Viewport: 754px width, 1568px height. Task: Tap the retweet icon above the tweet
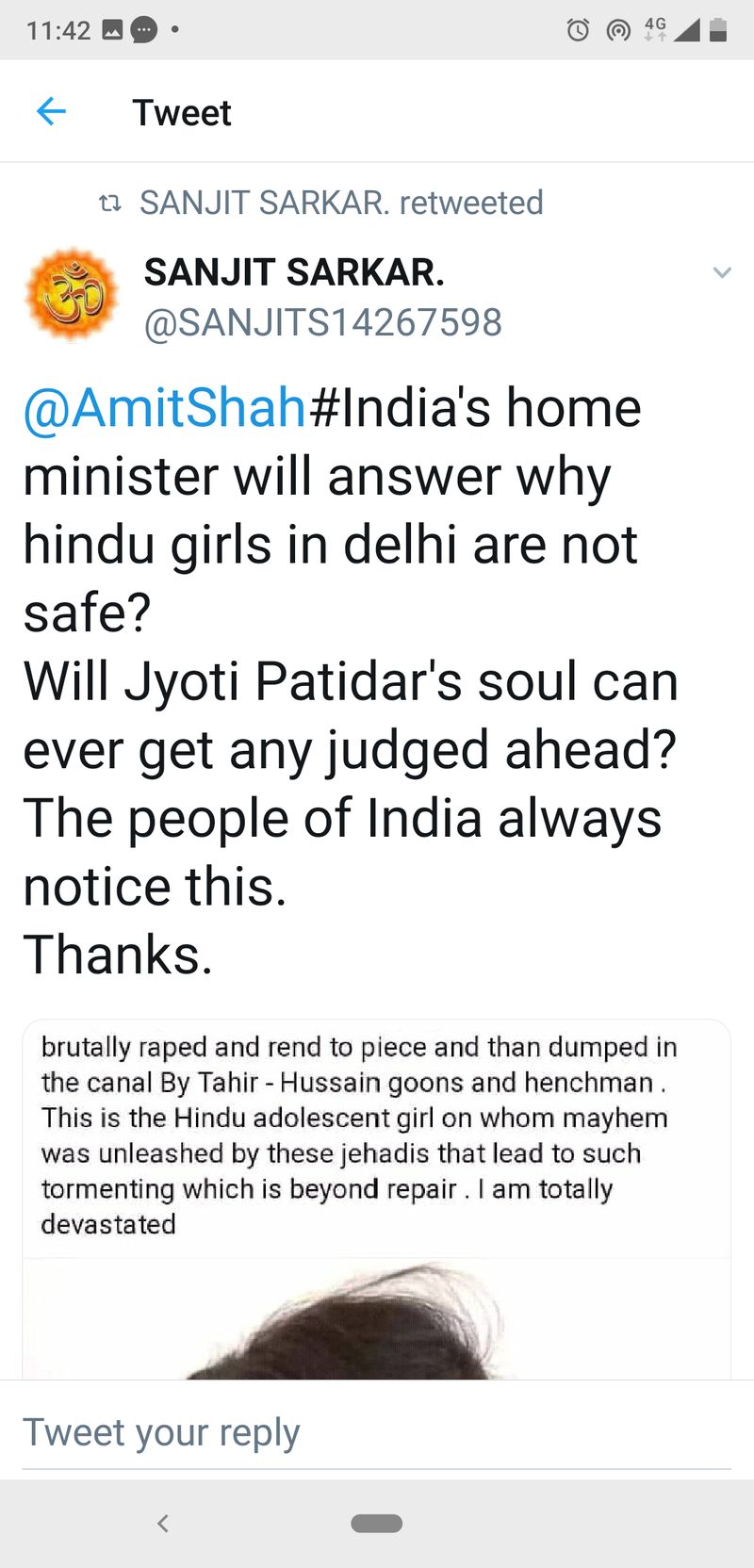tap(110, 203)
